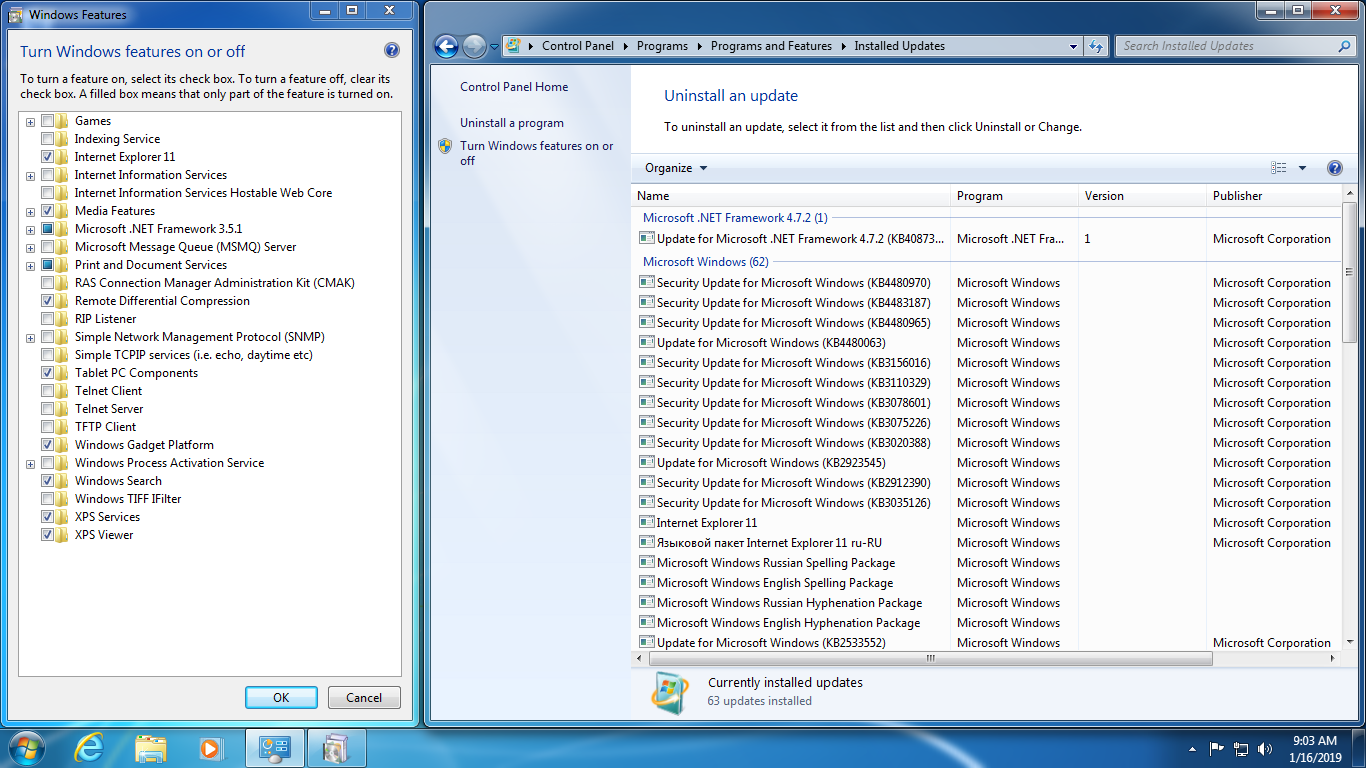The width and height of the screenshot is (1366, 768).
Task: Launch Internet Explorer from taskbar
Action: [89, 748]
